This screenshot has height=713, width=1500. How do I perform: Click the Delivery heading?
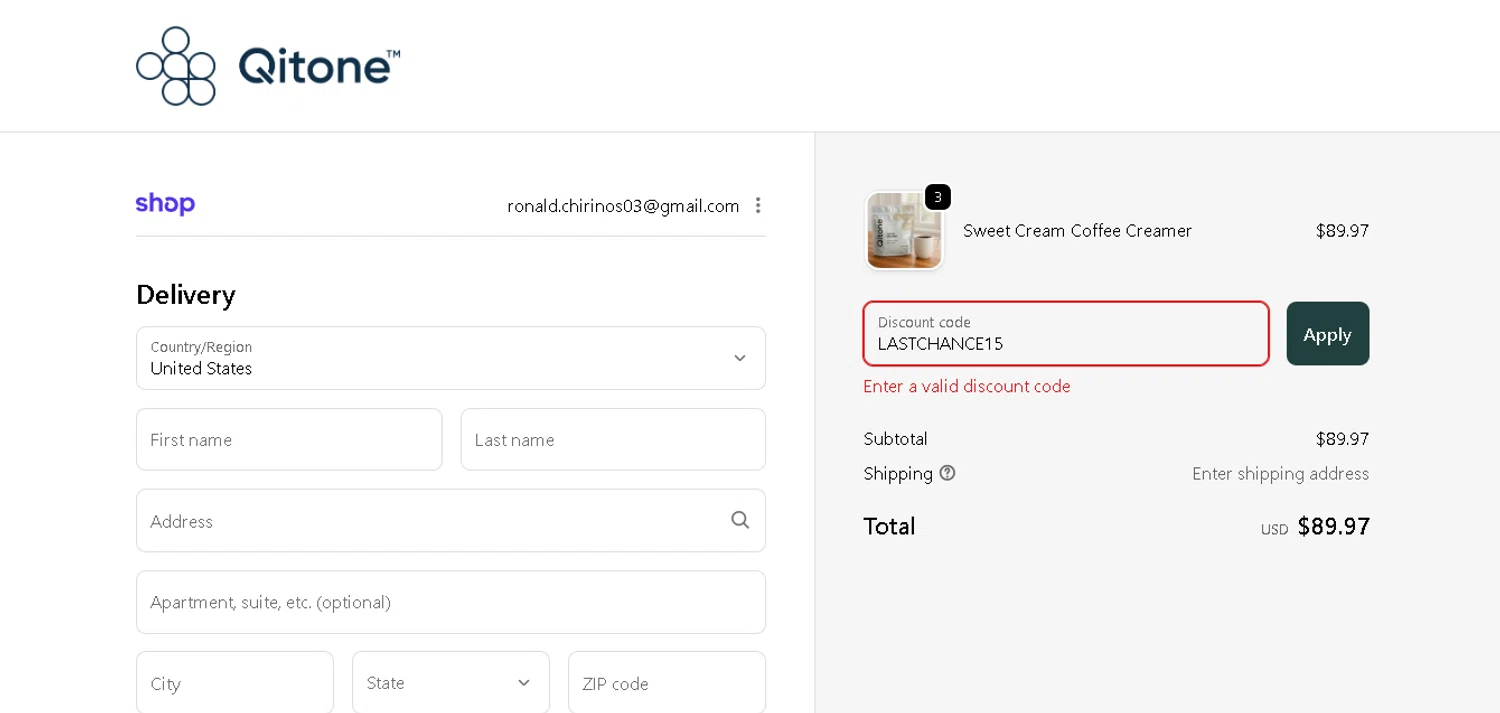[186, 295]
